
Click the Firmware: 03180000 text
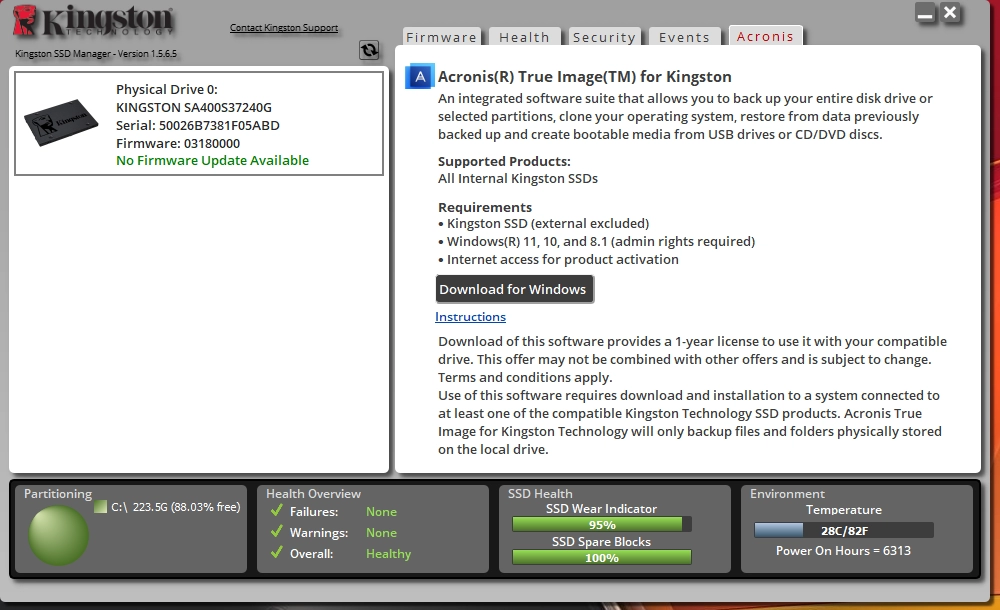[178, 144]
